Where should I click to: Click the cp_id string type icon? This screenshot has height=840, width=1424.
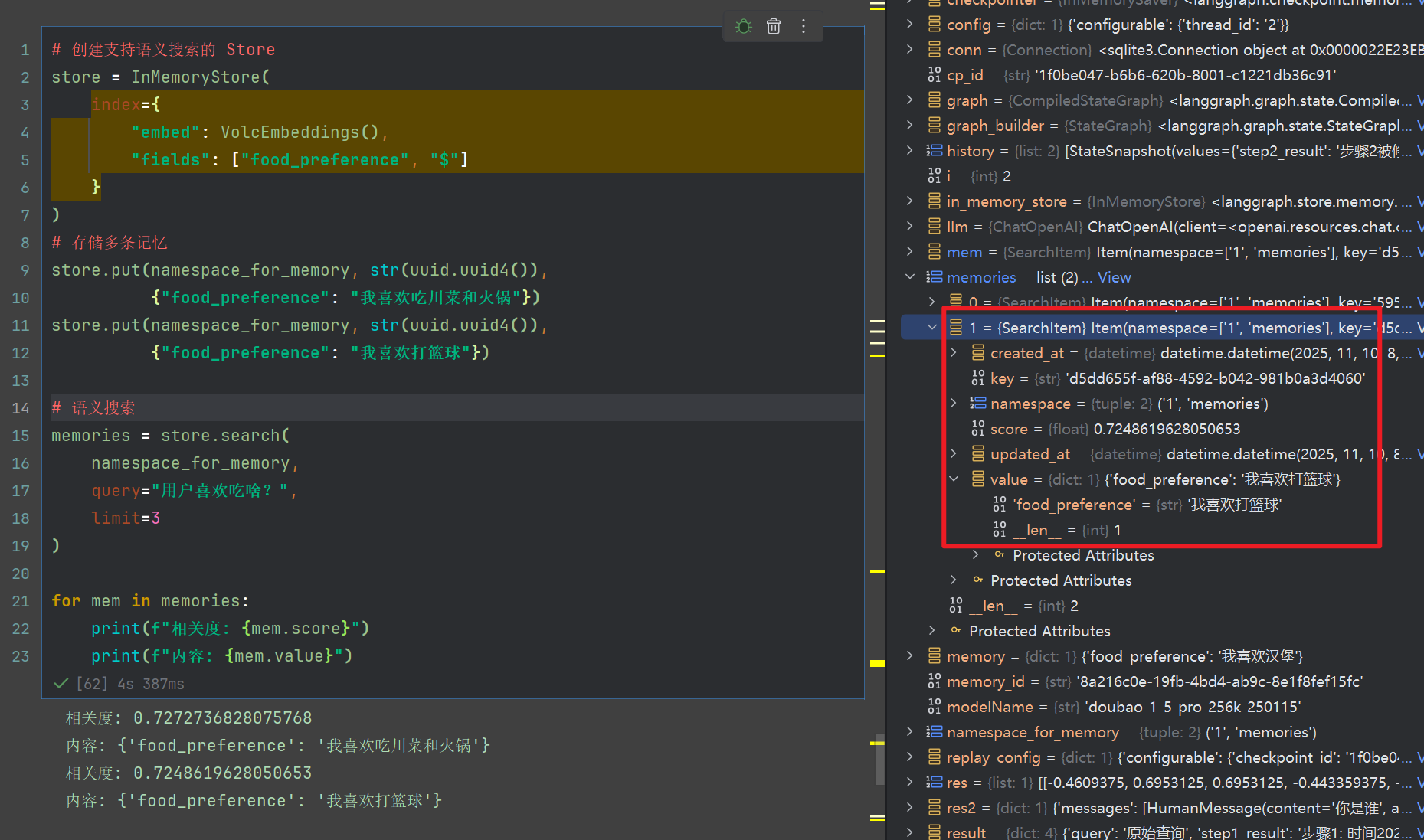tap(935, 75)
